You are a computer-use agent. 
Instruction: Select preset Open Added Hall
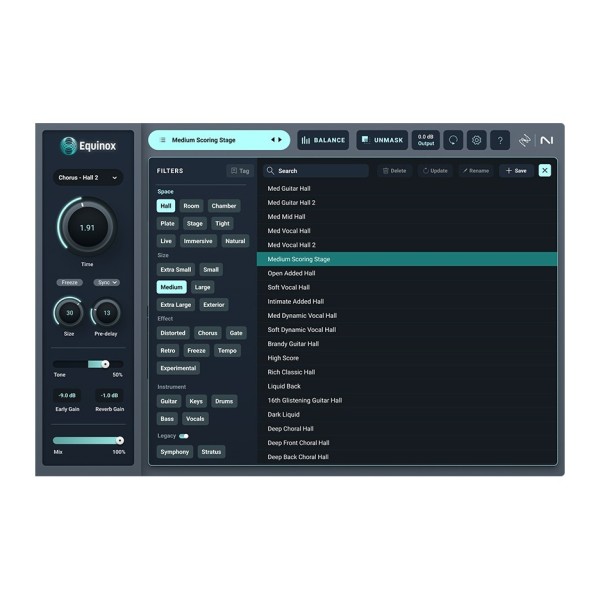click(407, 273)
